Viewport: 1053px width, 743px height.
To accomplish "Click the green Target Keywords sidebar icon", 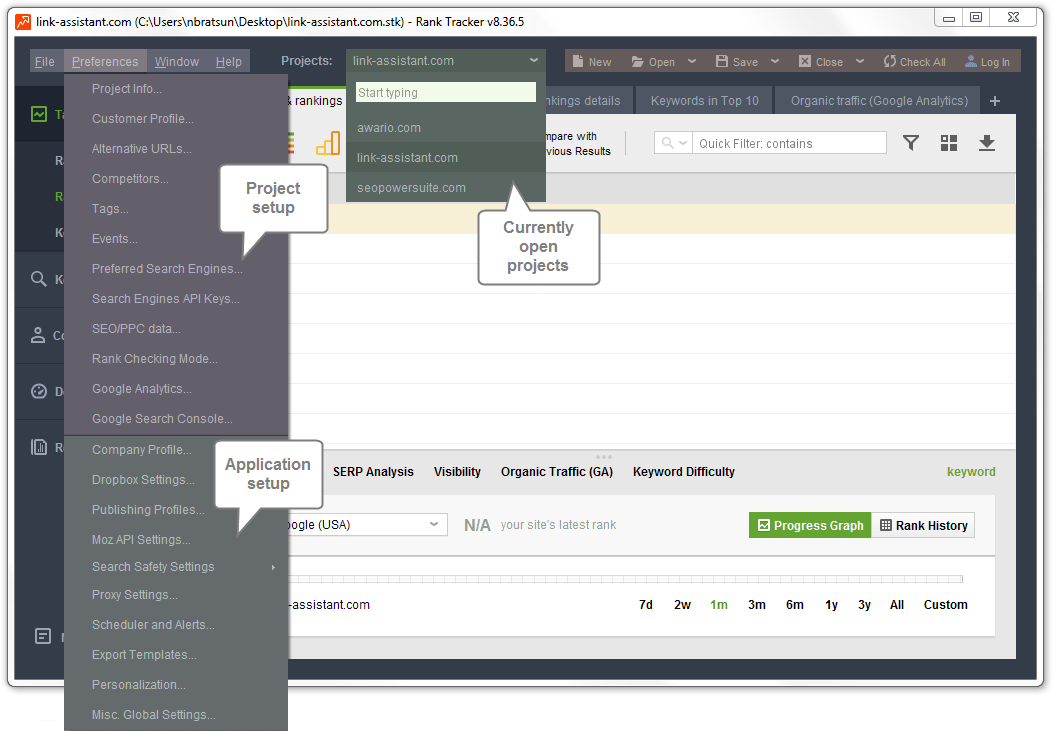I will tap(39, 114).
